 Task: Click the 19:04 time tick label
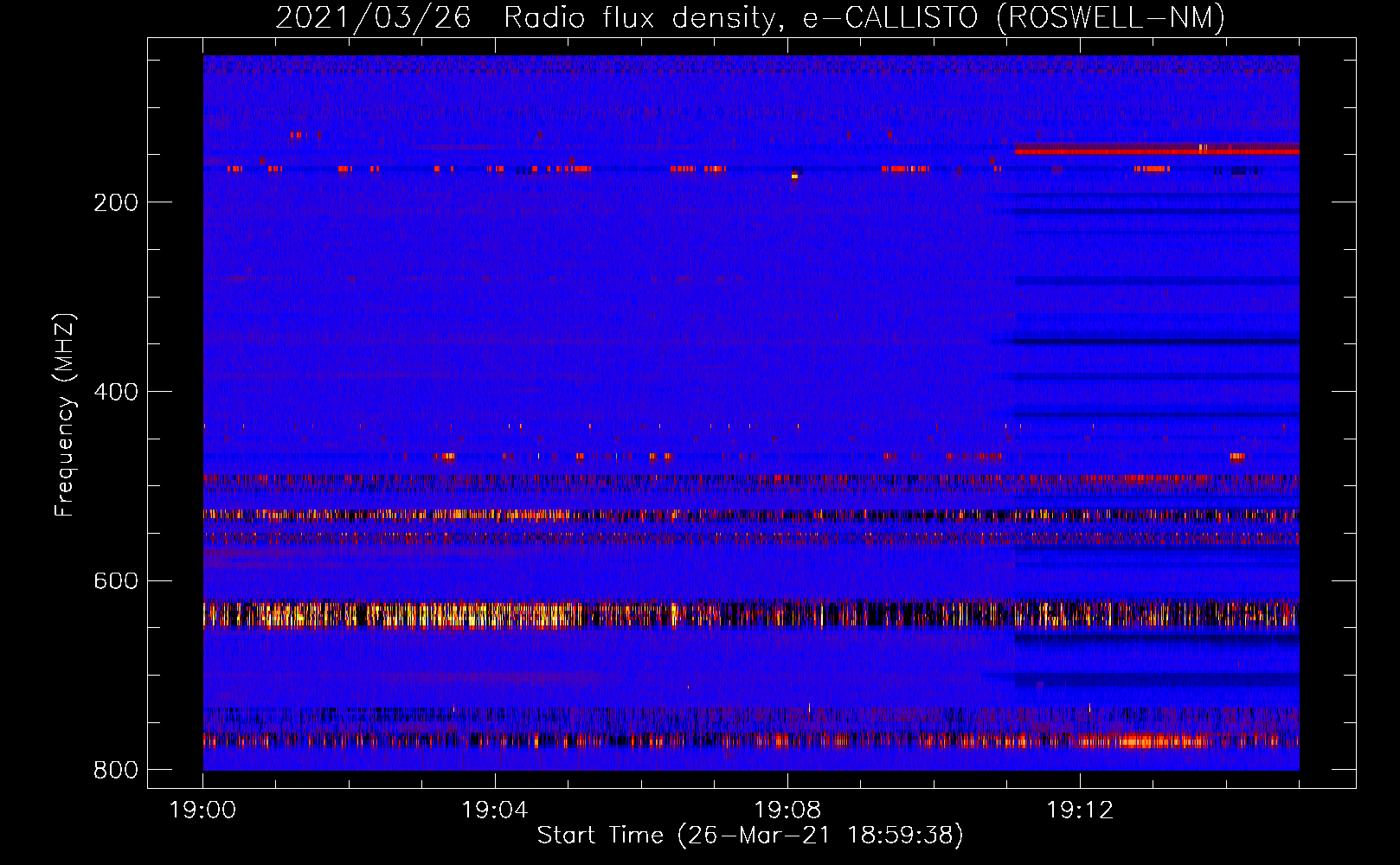[495, 811]
